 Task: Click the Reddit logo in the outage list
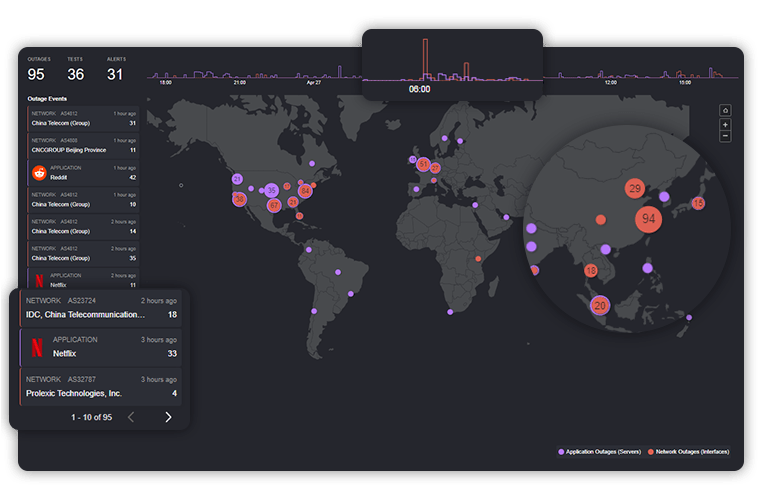40,173
